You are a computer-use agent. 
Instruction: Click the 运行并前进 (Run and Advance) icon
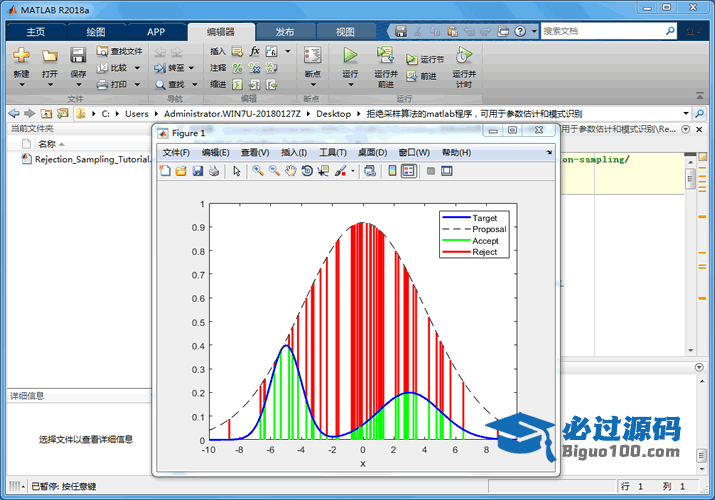(x=385, y=55)
